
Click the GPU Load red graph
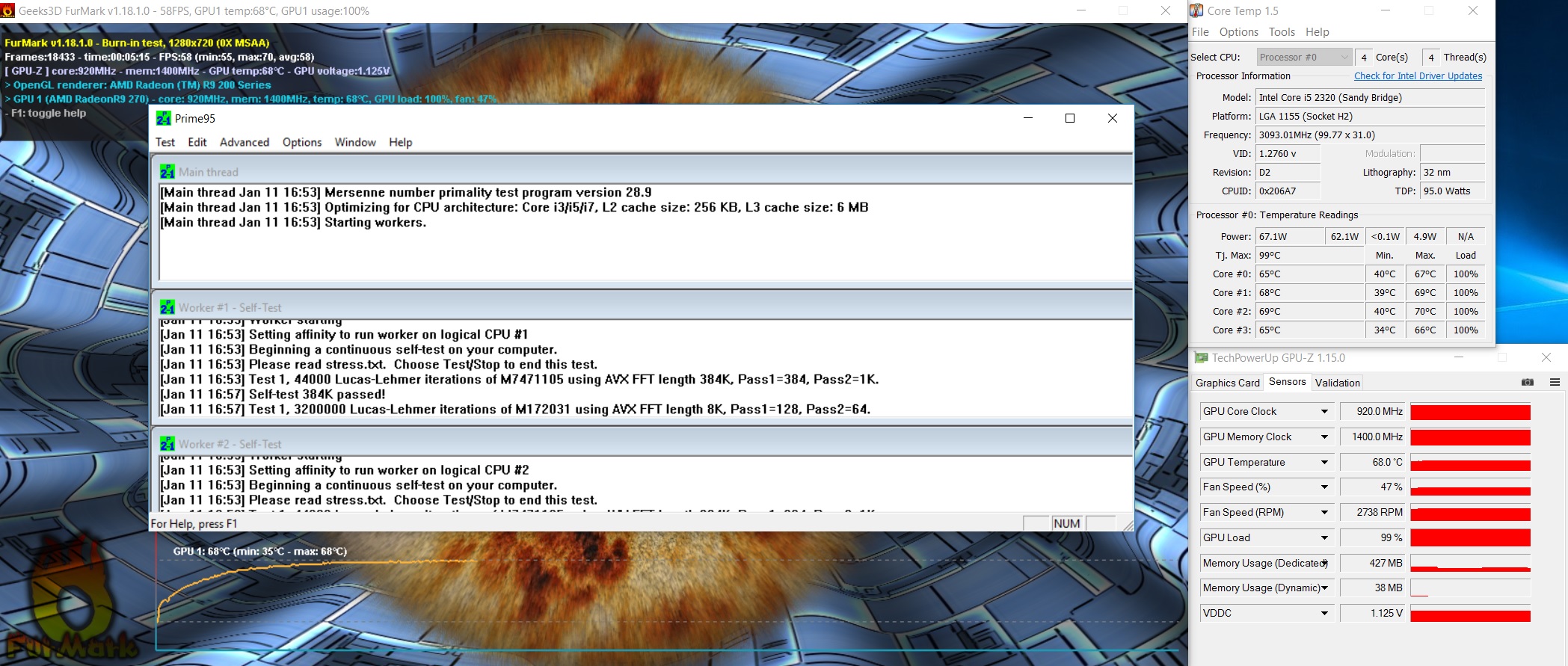(x=1470, y=538)
